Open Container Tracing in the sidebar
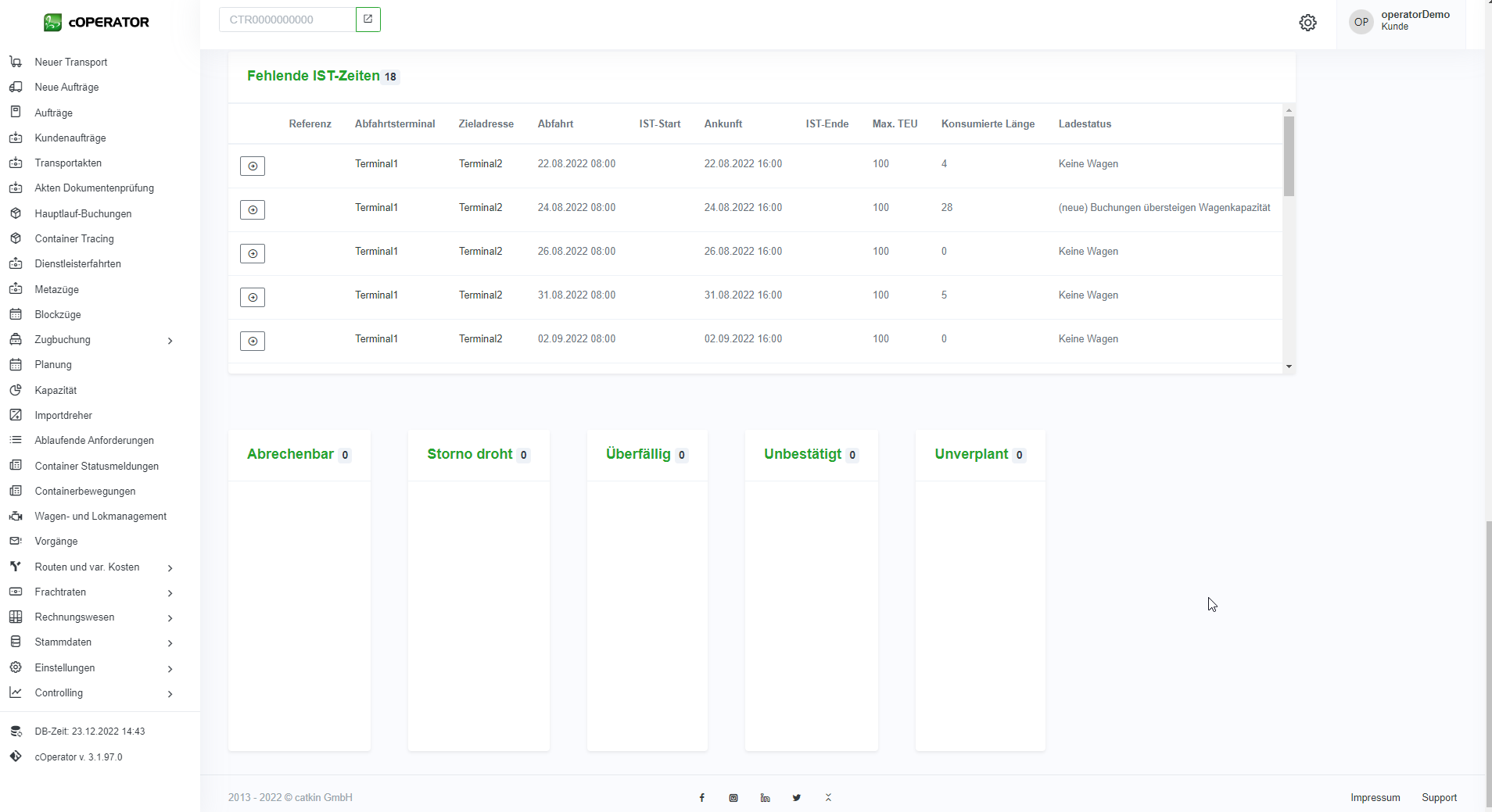This screenshot has width=1492, height=812. pos(74,239)
